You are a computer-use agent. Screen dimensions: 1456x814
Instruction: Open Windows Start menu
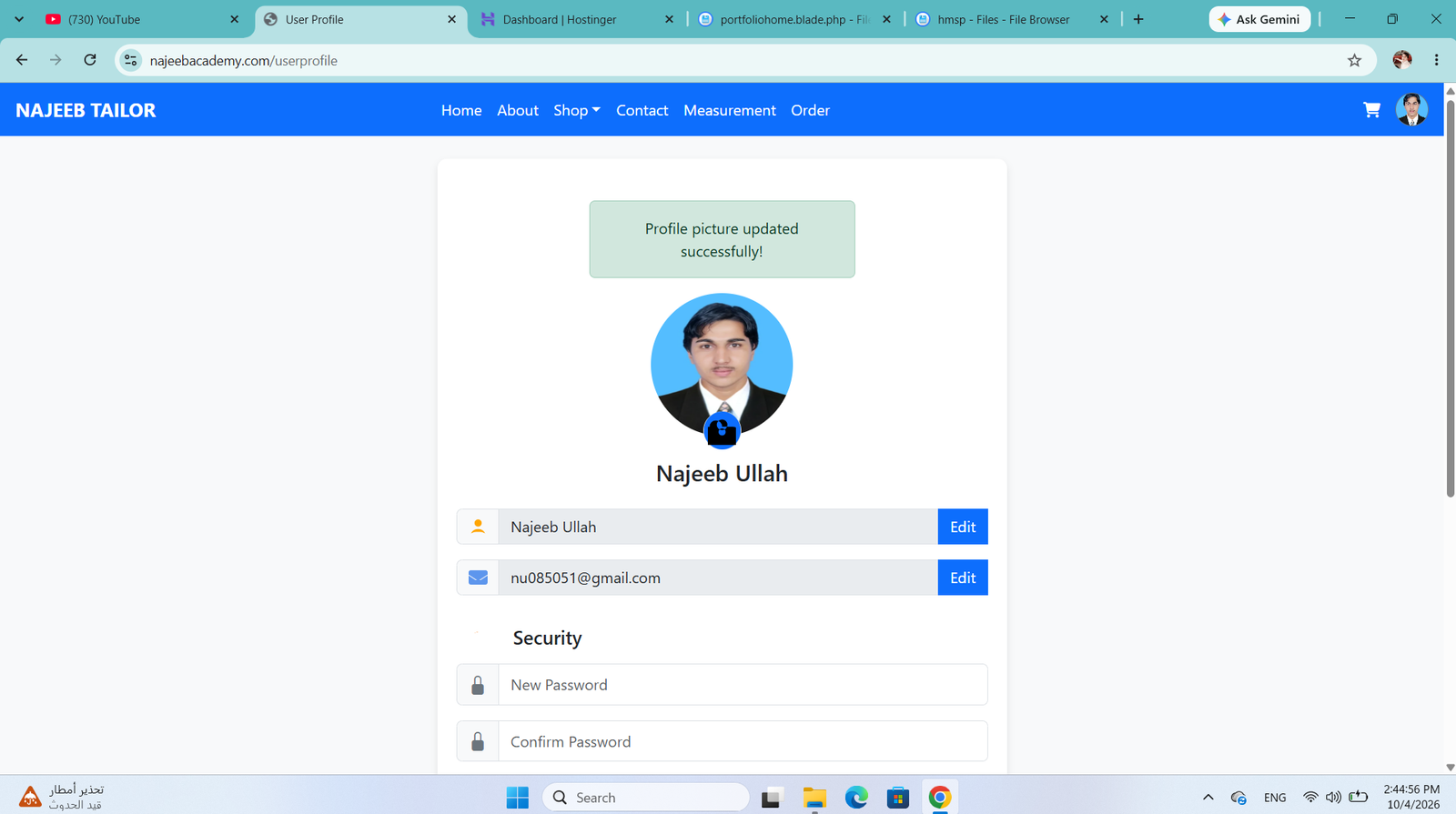coord(518,798)
